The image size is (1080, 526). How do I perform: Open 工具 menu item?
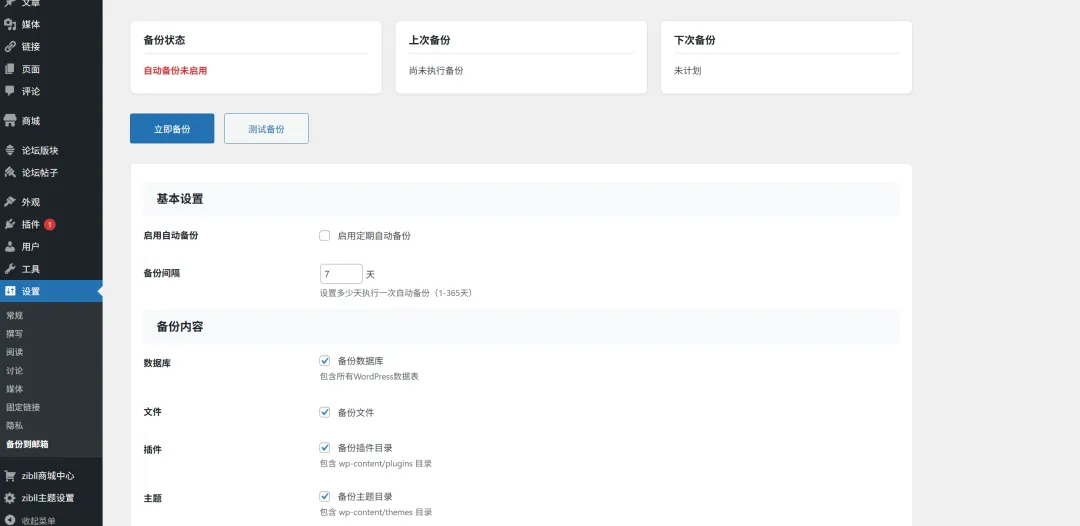[x=51, y=269]
